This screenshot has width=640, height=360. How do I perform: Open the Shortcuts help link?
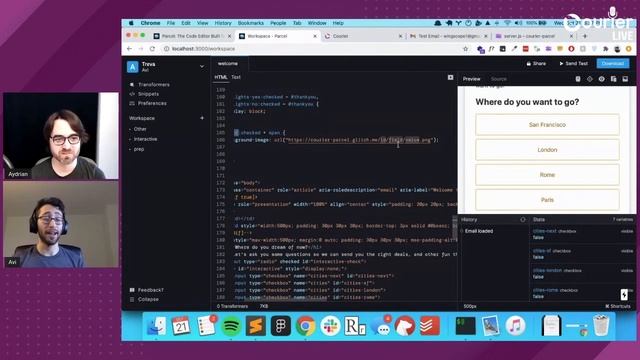point(618,306)
